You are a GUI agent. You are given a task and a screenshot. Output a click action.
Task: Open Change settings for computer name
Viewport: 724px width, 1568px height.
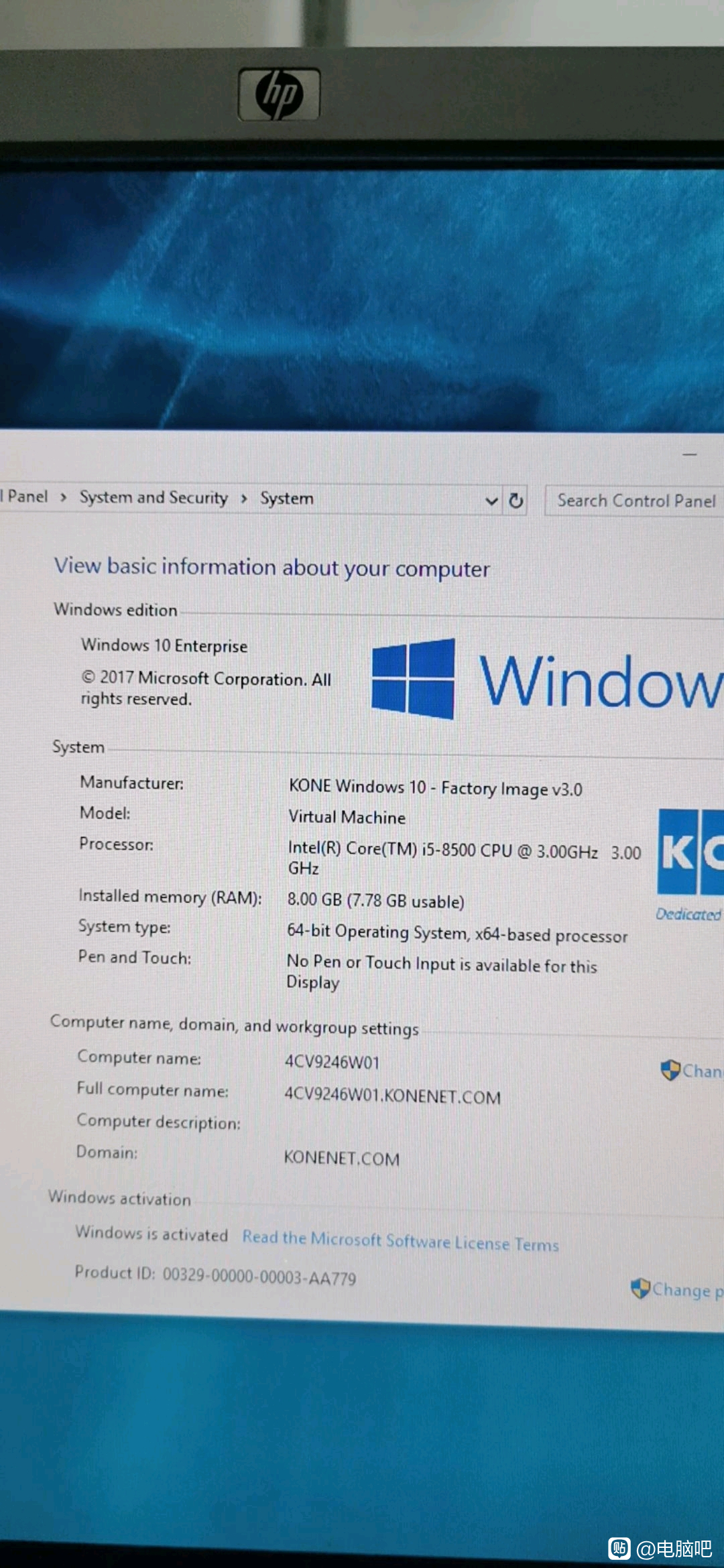coord(692,1070)
